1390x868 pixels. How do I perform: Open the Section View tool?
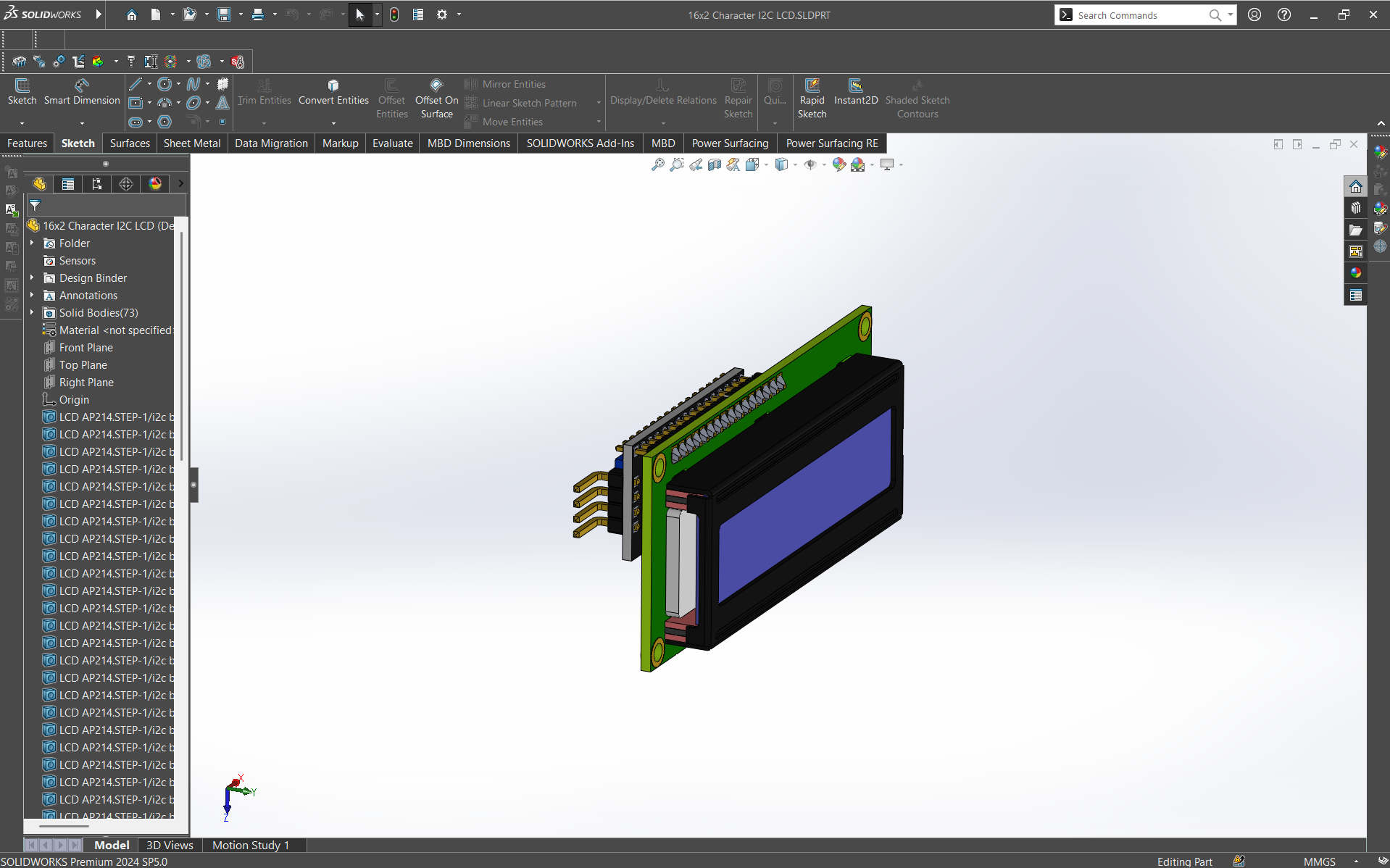pos(715,165)
